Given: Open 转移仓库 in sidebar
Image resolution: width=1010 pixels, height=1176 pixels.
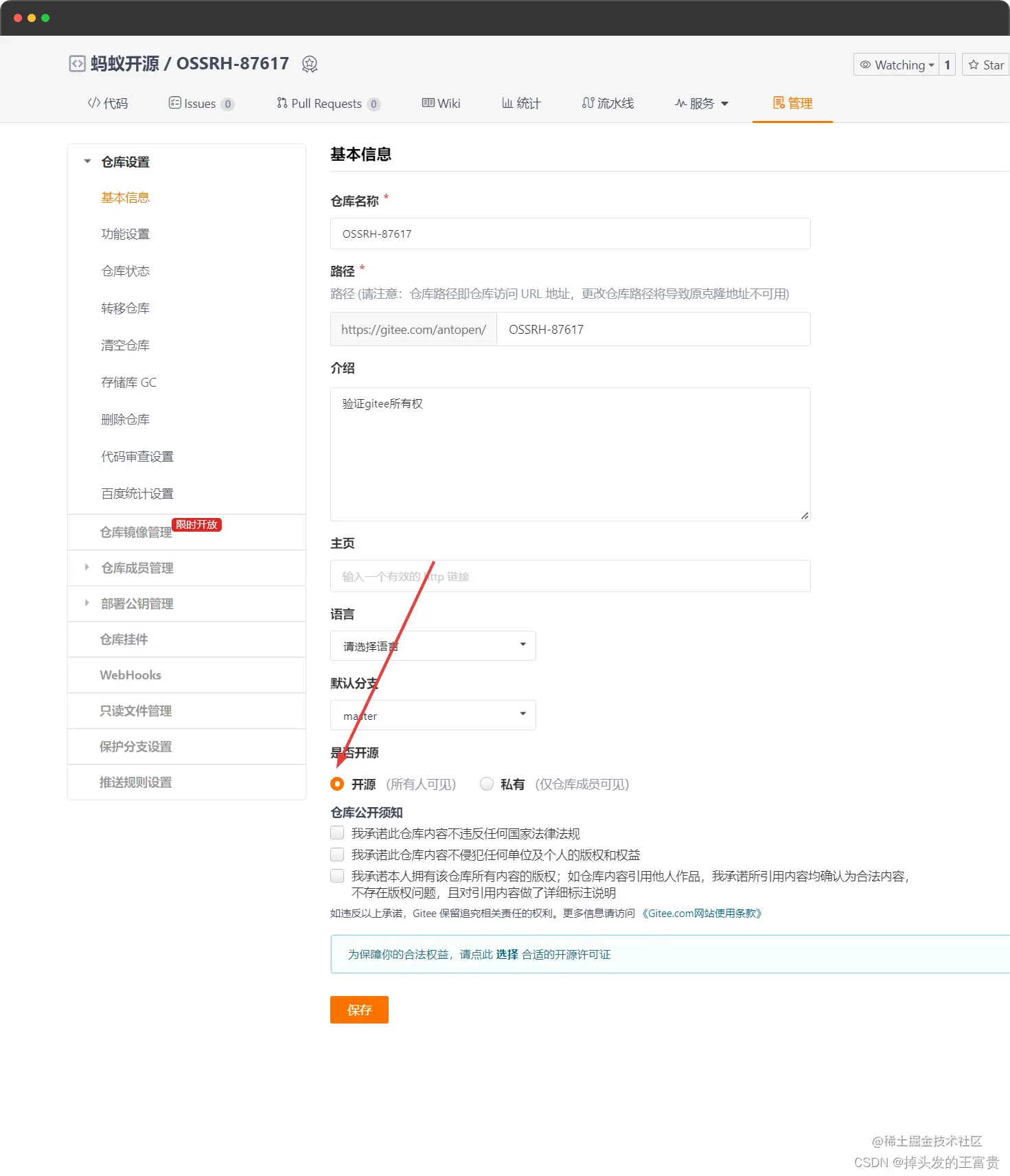Looking at the screenshot, I should pyautogui.click(x=125, y=308).
